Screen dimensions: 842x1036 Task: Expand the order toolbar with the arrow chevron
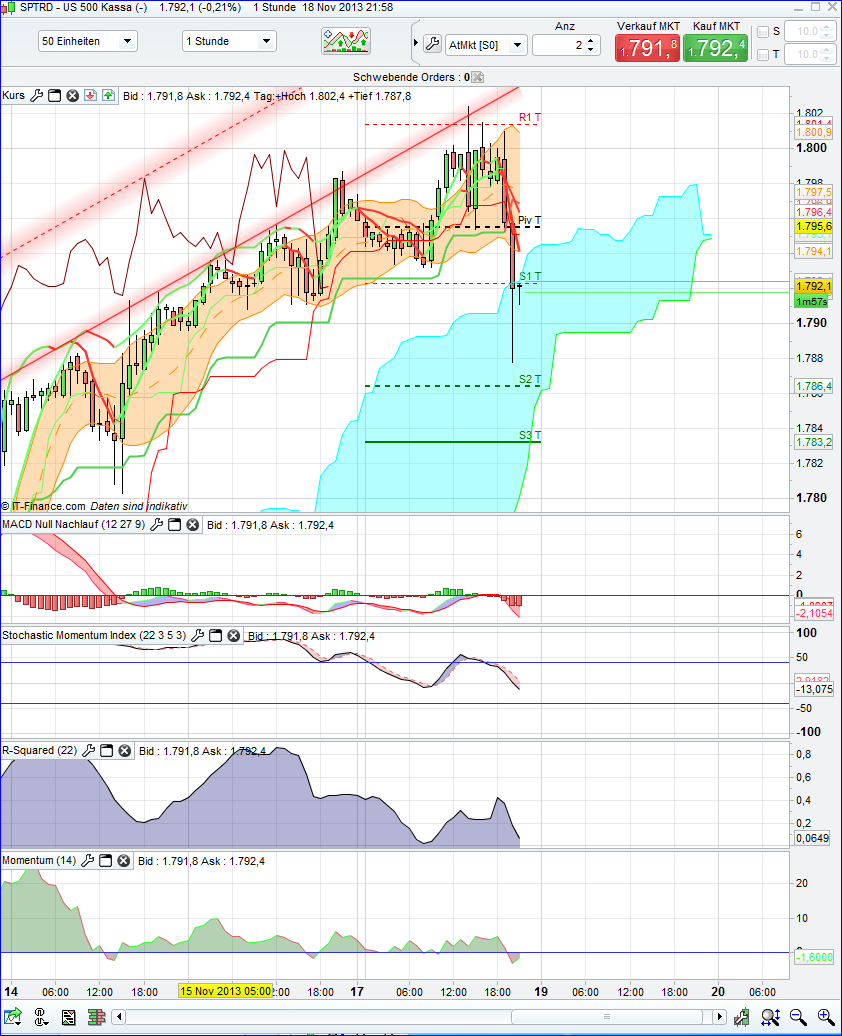click(415, 40)
